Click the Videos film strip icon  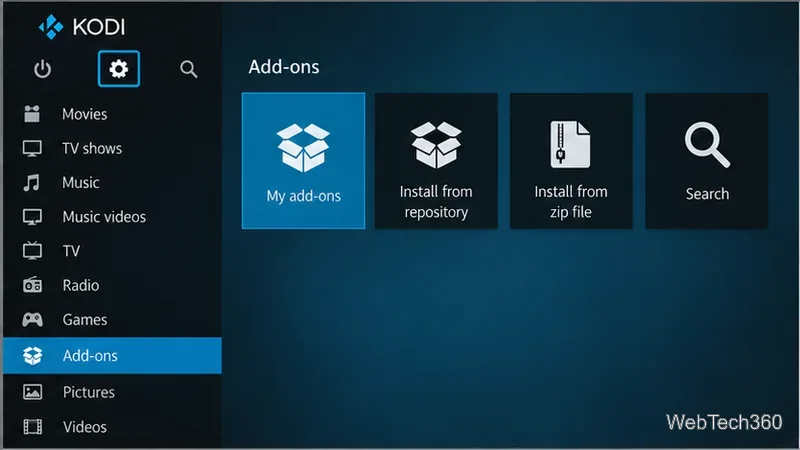(32, 427)
